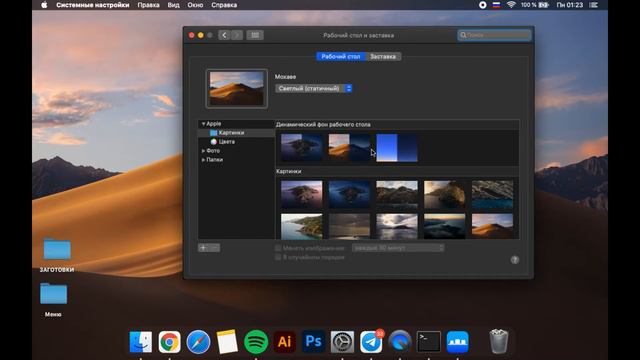Viewport: 640px width, 360px height.
Task: Go forward in System Preferences
Action: [x=237, y=35]
